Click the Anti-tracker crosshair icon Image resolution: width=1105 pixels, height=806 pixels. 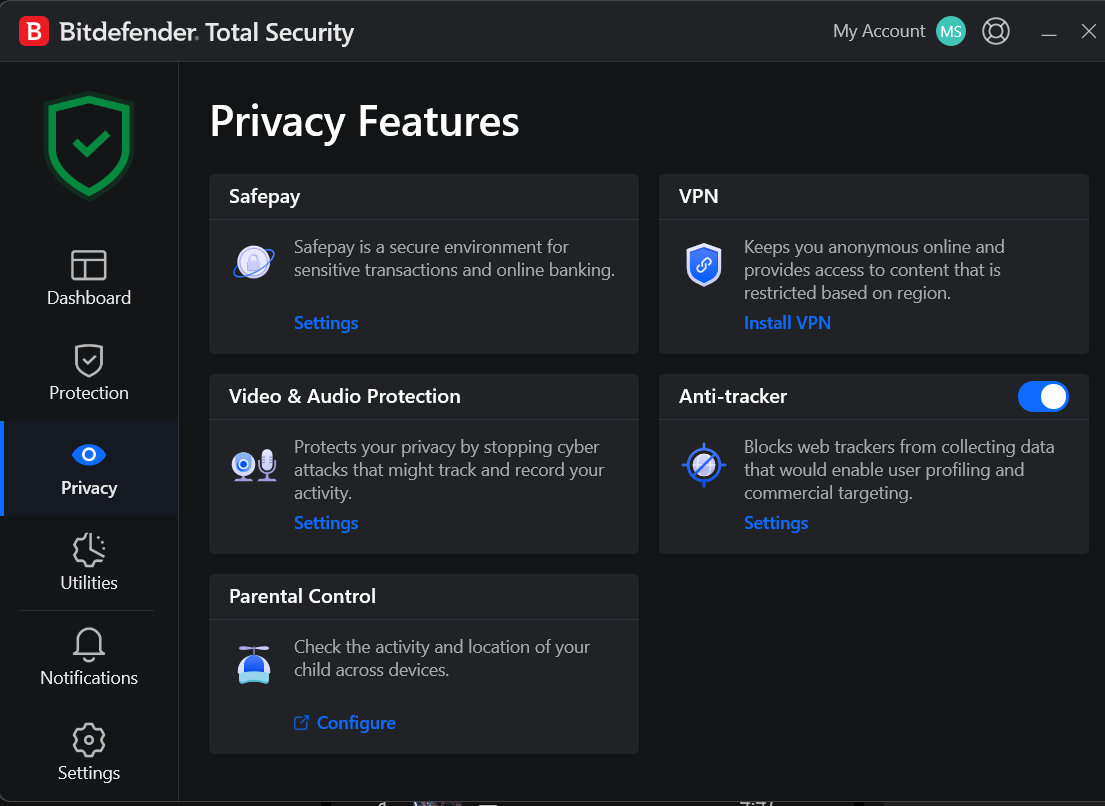(x=704, y=465)
